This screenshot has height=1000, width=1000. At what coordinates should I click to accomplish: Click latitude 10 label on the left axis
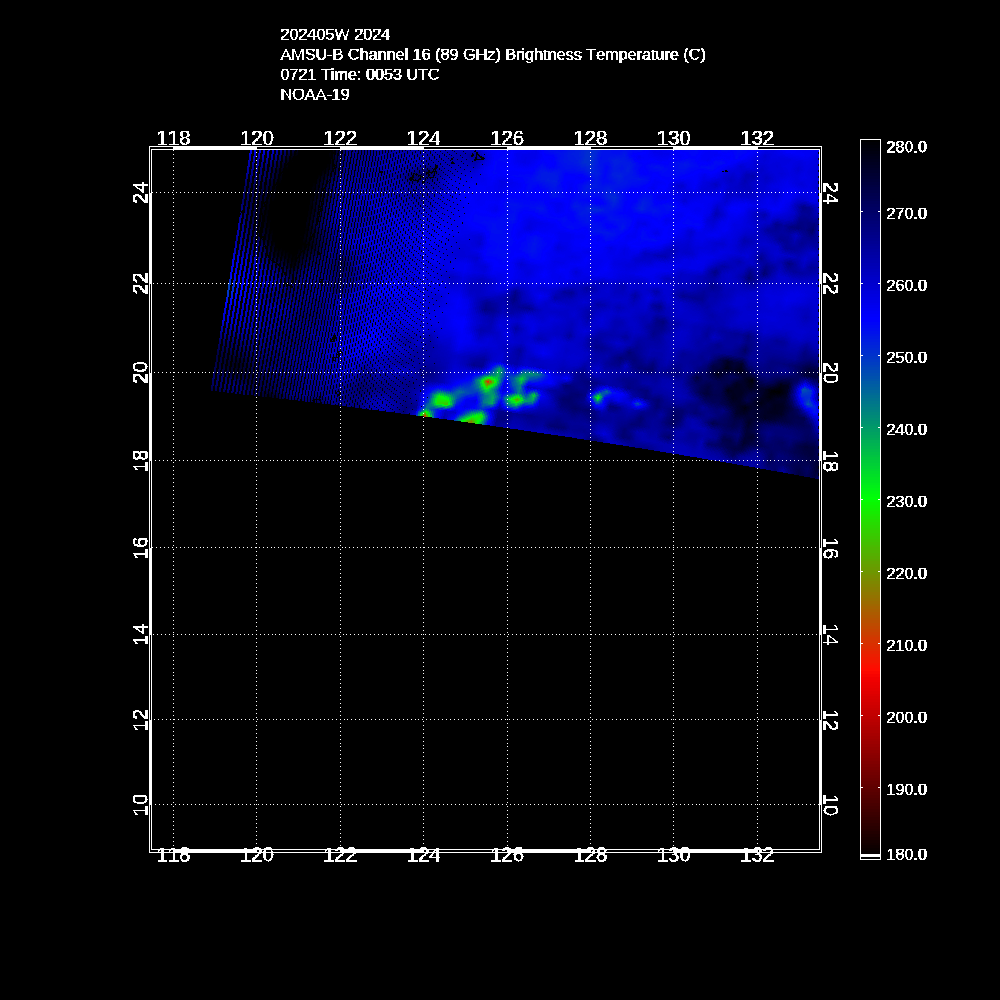click(142, 804)
